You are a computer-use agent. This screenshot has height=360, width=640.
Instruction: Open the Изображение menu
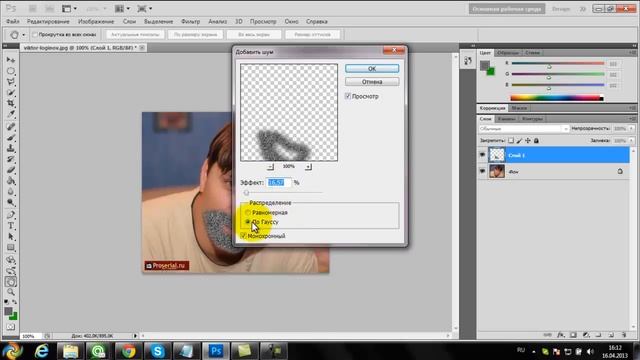[x=96, y=22]
